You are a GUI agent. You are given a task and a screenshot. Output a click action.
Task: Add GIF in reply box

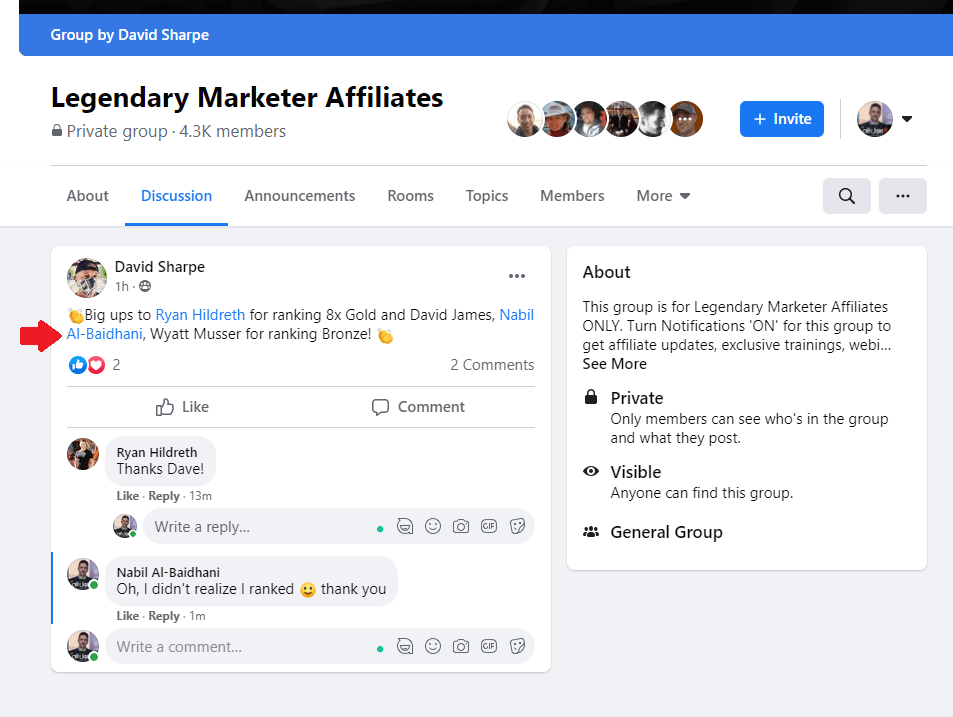[489, 526]
